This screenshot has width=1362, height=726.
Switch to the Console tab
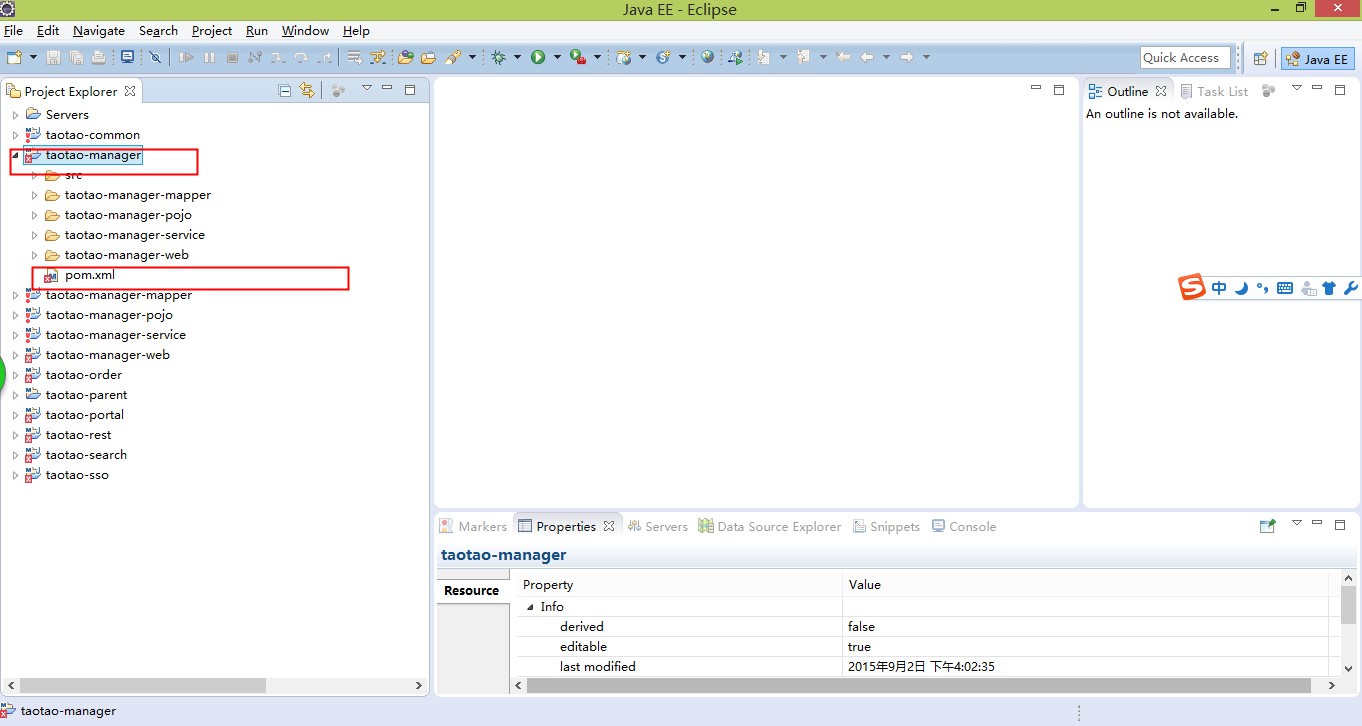(x=964, y=526)
